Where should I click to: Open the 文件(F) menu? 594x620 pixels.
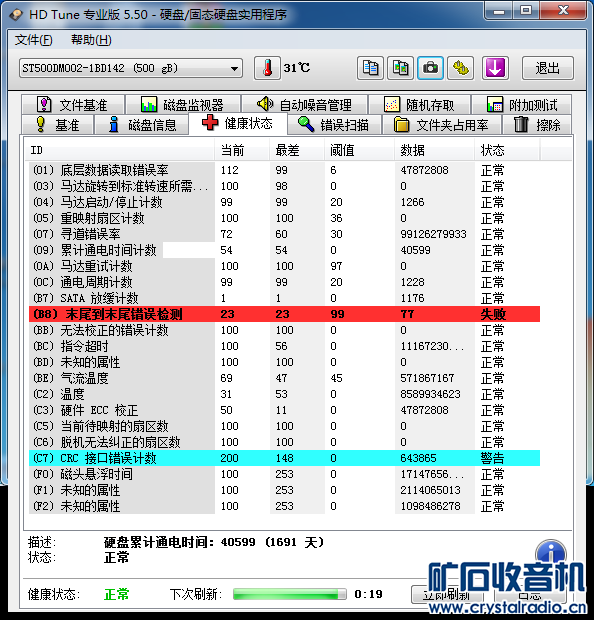[33, 40]
